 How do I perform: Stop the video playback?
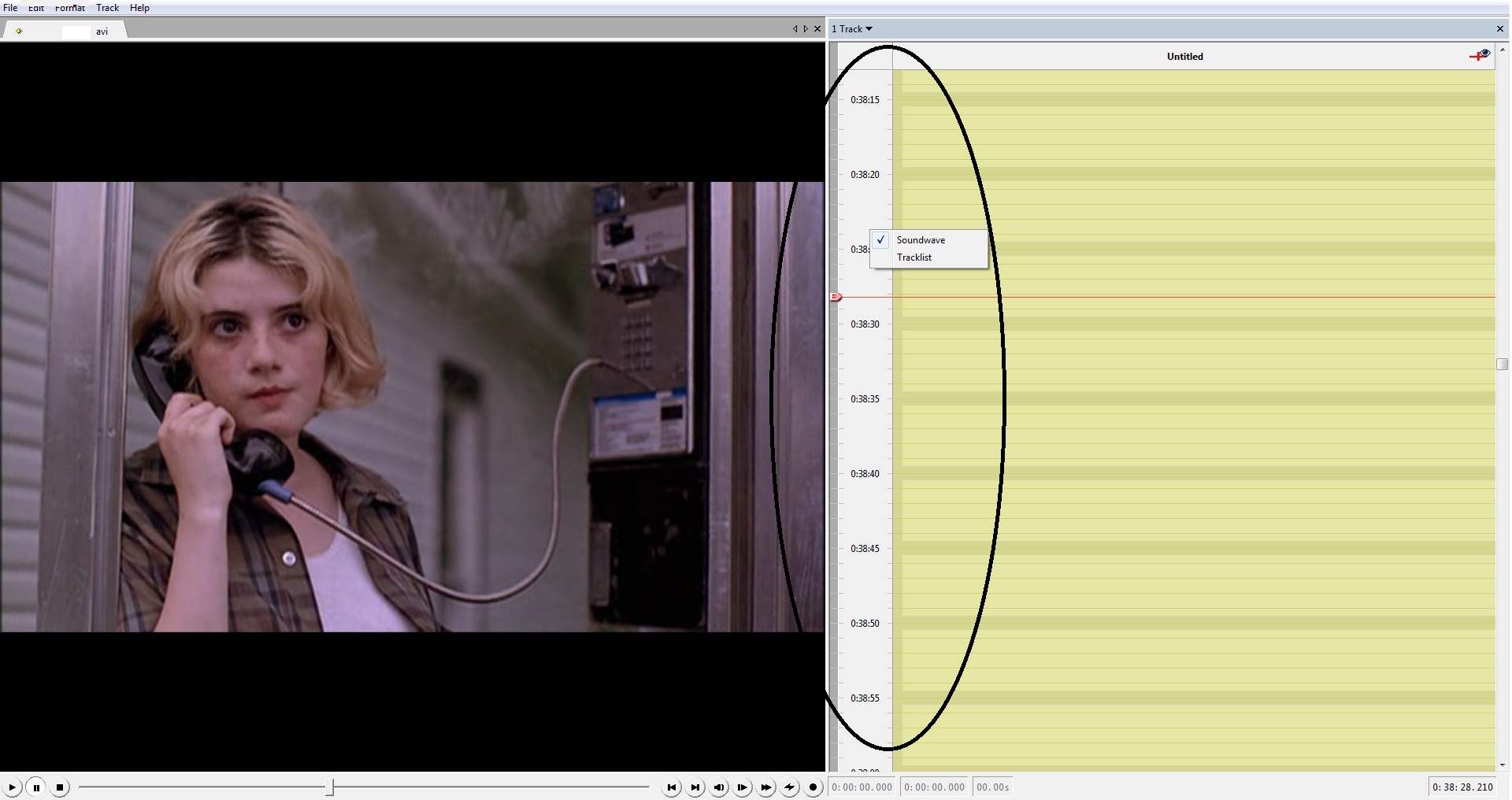pos(60,787)
